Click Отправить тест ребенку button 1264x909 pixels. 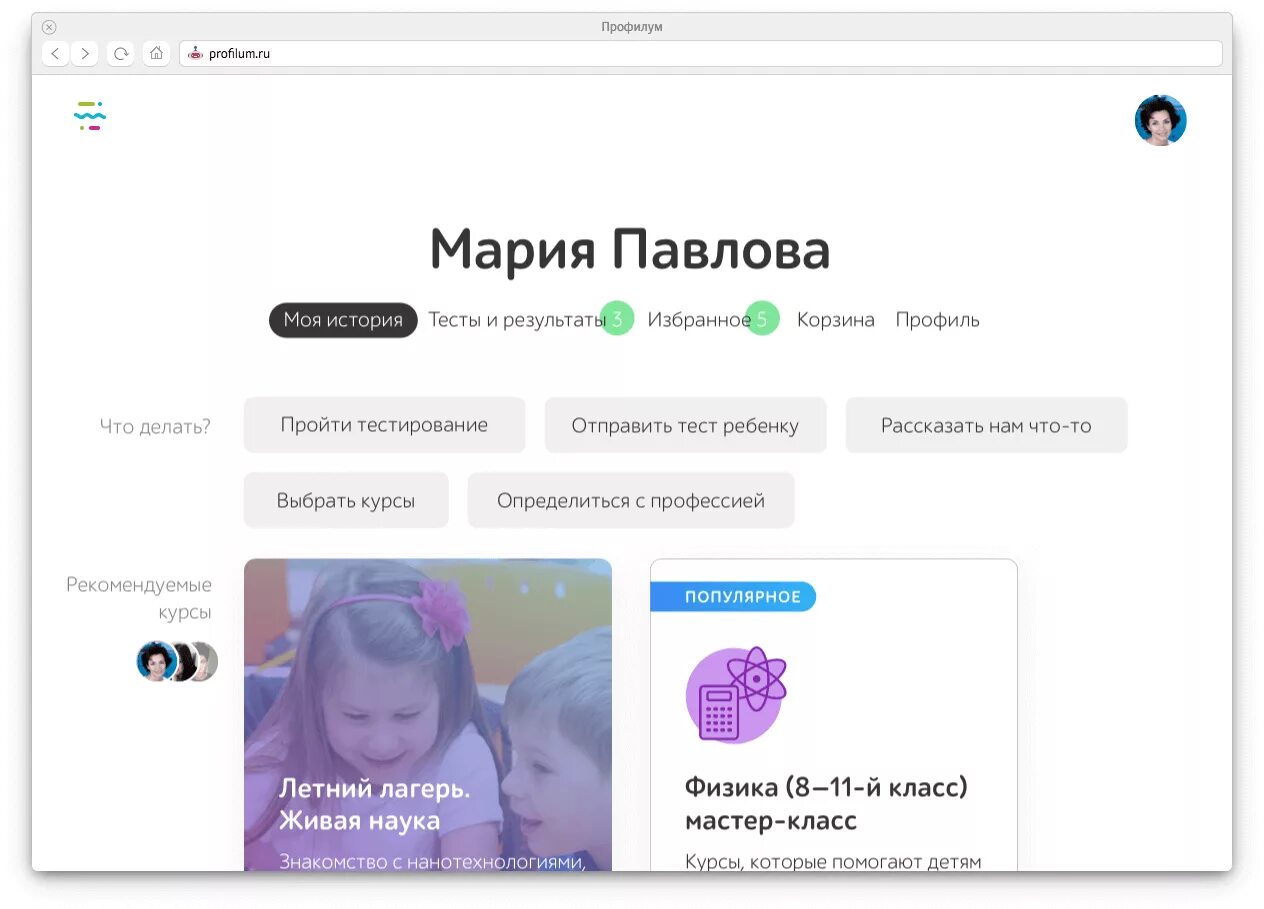pos(685,425)
